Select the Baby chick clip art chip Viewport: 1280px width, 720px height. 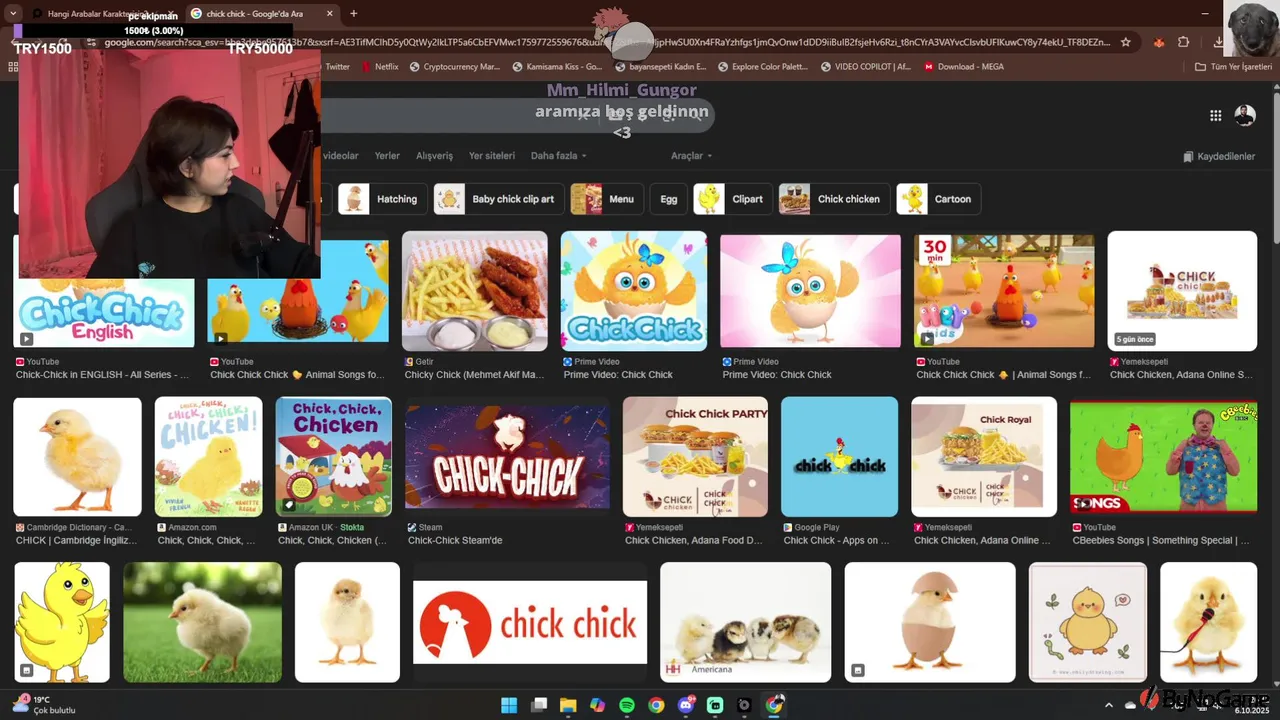point(497,199)
